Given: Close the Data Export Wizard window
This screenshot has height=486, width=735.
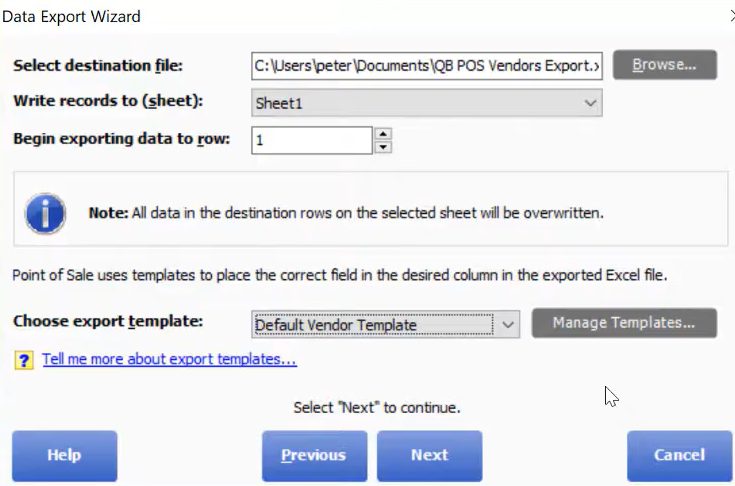Looking at the screenshot, I should click(732, 16).
